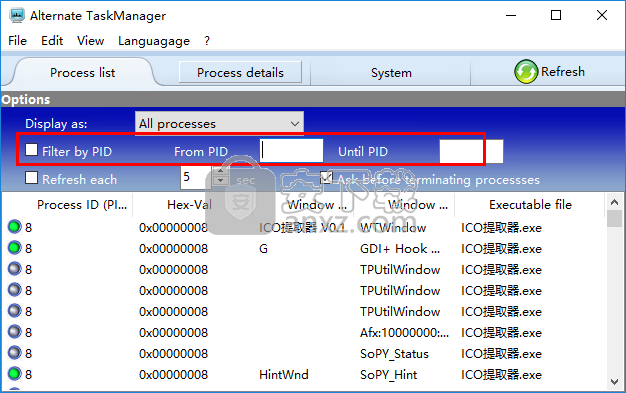Toggle the Refresh each checkbox
626x393 pixels.
[x=31, y=178]
